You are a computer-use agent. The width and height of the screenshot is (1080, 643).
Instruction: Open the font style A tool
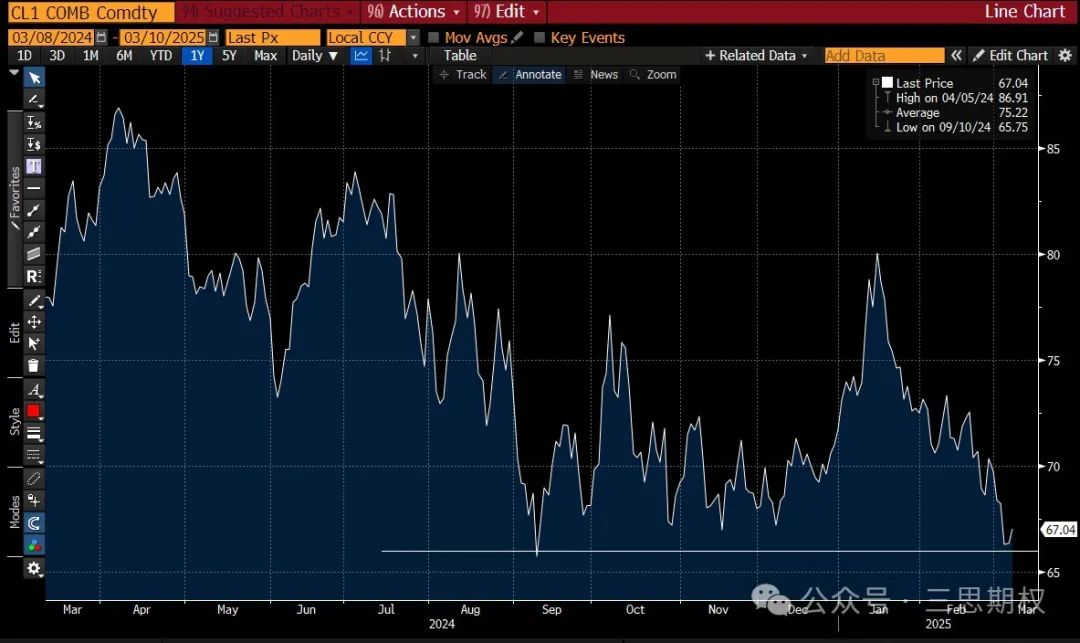(34, 390)
